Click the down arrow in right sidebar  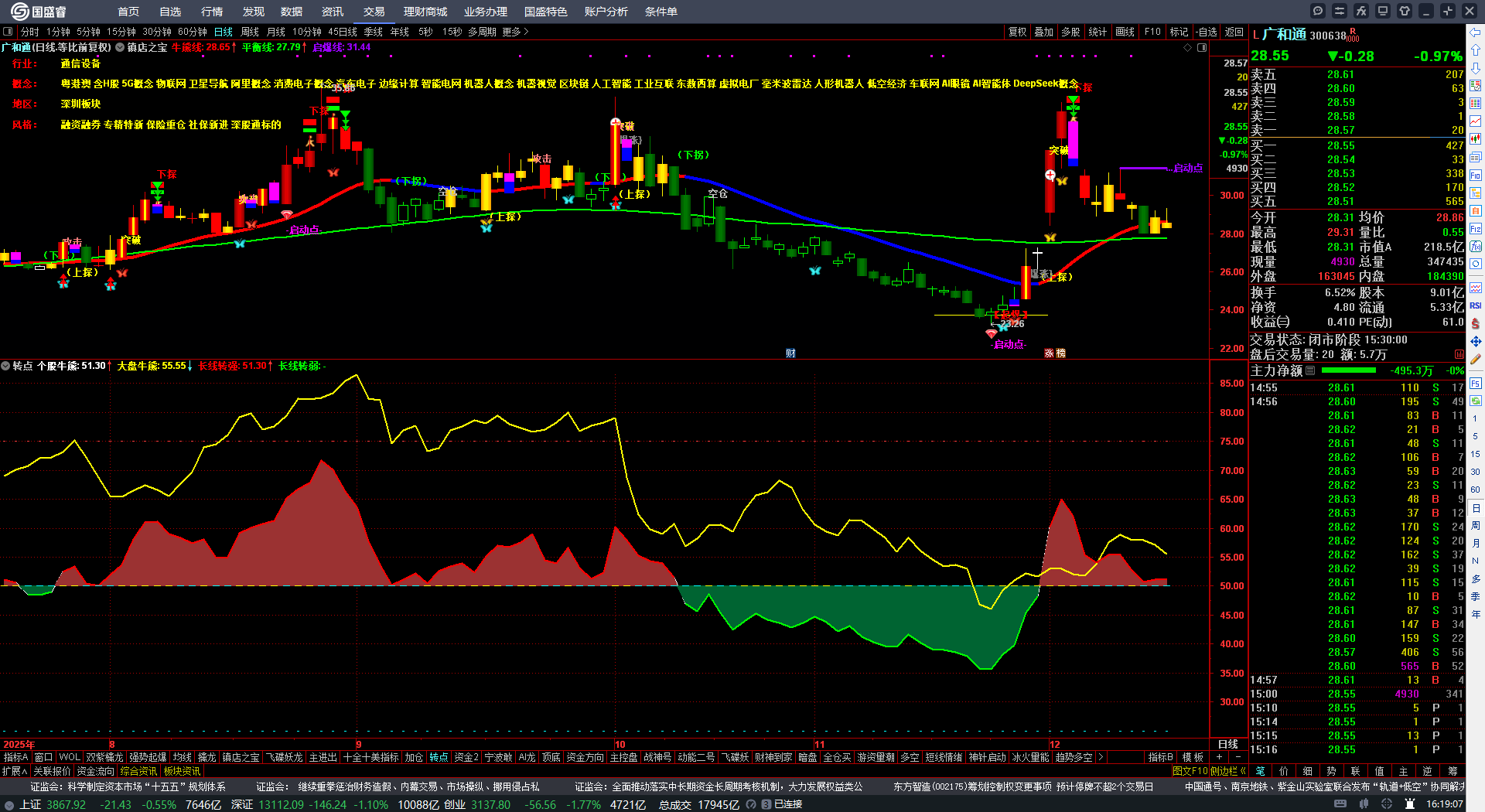tap(1476, 67)
